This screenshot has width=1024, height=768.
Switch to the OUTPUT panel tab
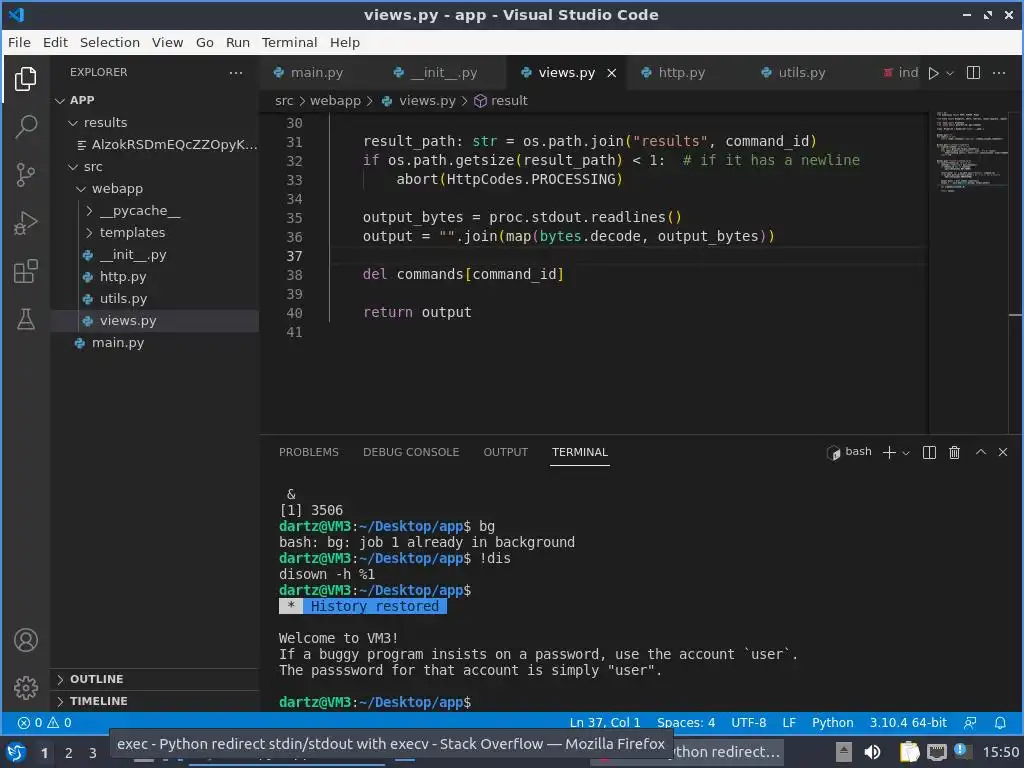click(x=505, y=452)
